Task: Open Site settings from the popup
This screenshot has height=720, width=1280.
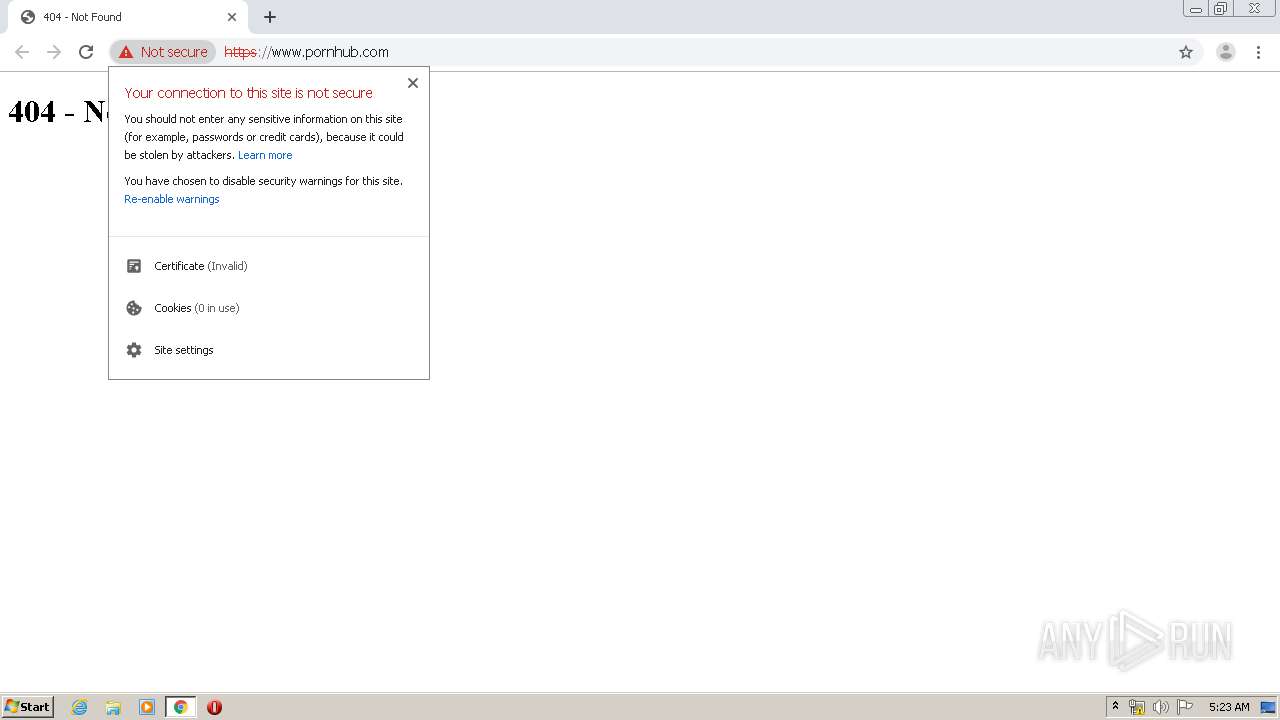Action: 269,350
